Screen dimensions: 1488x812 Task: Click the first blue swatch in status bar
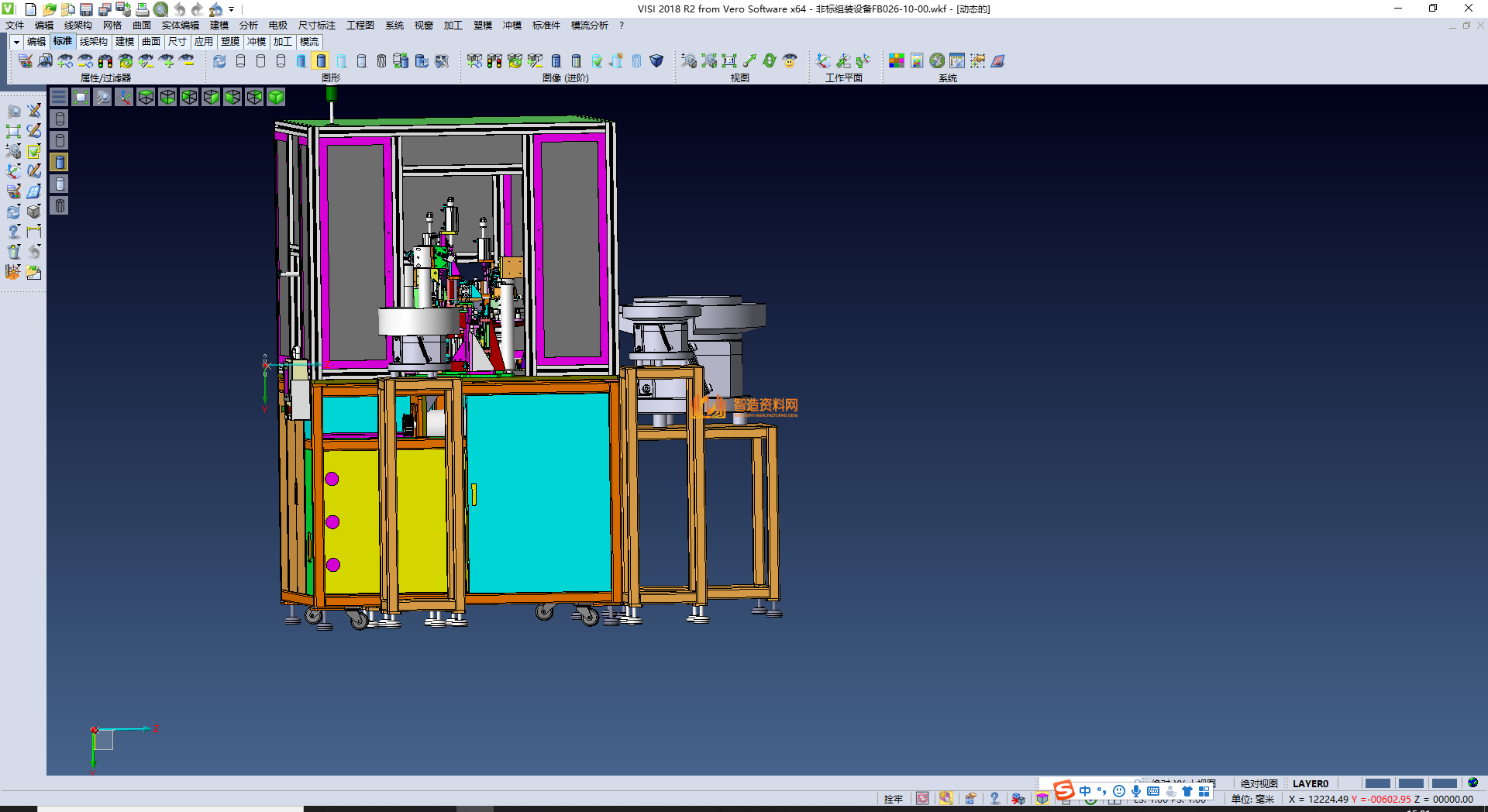tap(1377, 783)
